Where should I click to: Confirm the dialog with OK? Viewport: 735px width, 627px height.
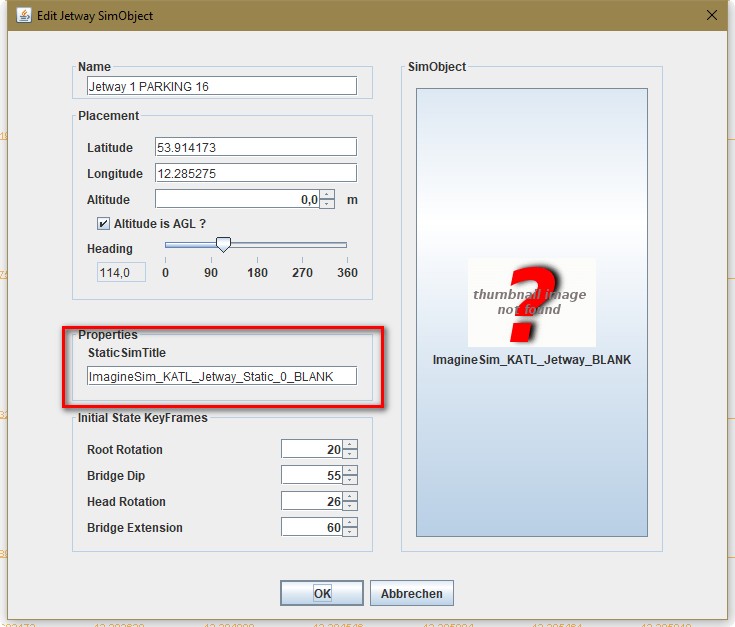coord(321,593)
